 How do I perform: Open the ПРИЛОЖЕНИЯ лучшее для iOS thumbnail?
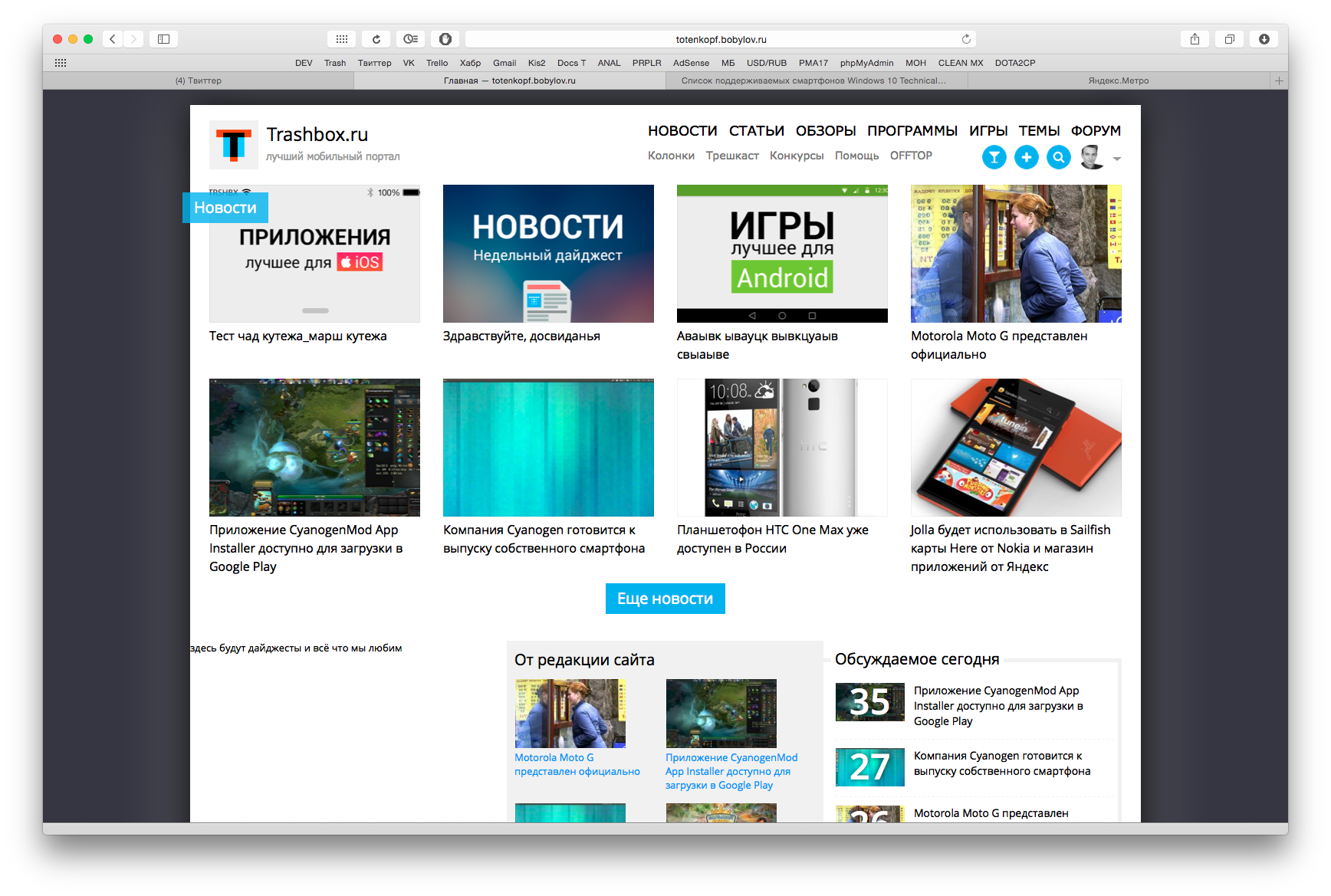point(314,254)
